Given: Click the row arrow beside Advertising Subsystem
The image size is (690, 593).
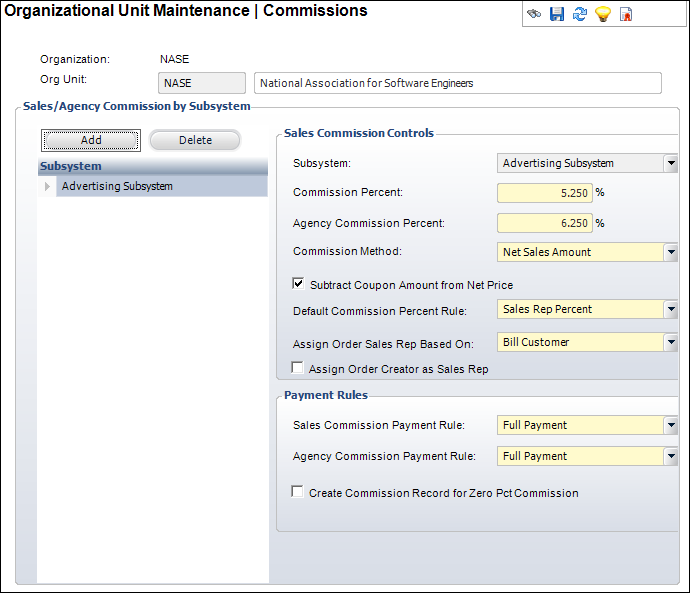Looking at the screenshot, I should coord(47,186).
